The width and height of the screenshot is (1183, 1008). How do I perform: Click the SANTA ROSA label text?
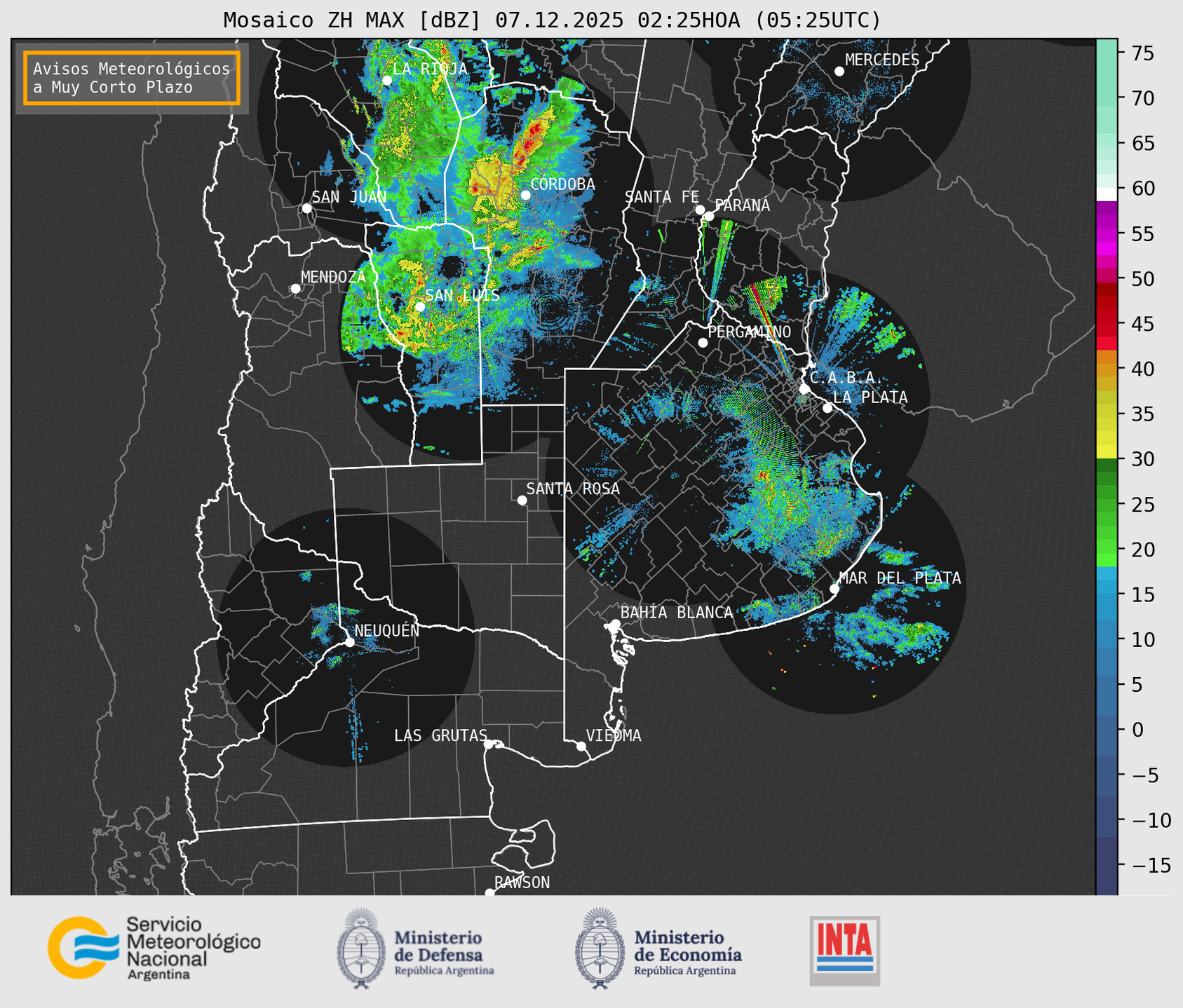pos(573,489)
